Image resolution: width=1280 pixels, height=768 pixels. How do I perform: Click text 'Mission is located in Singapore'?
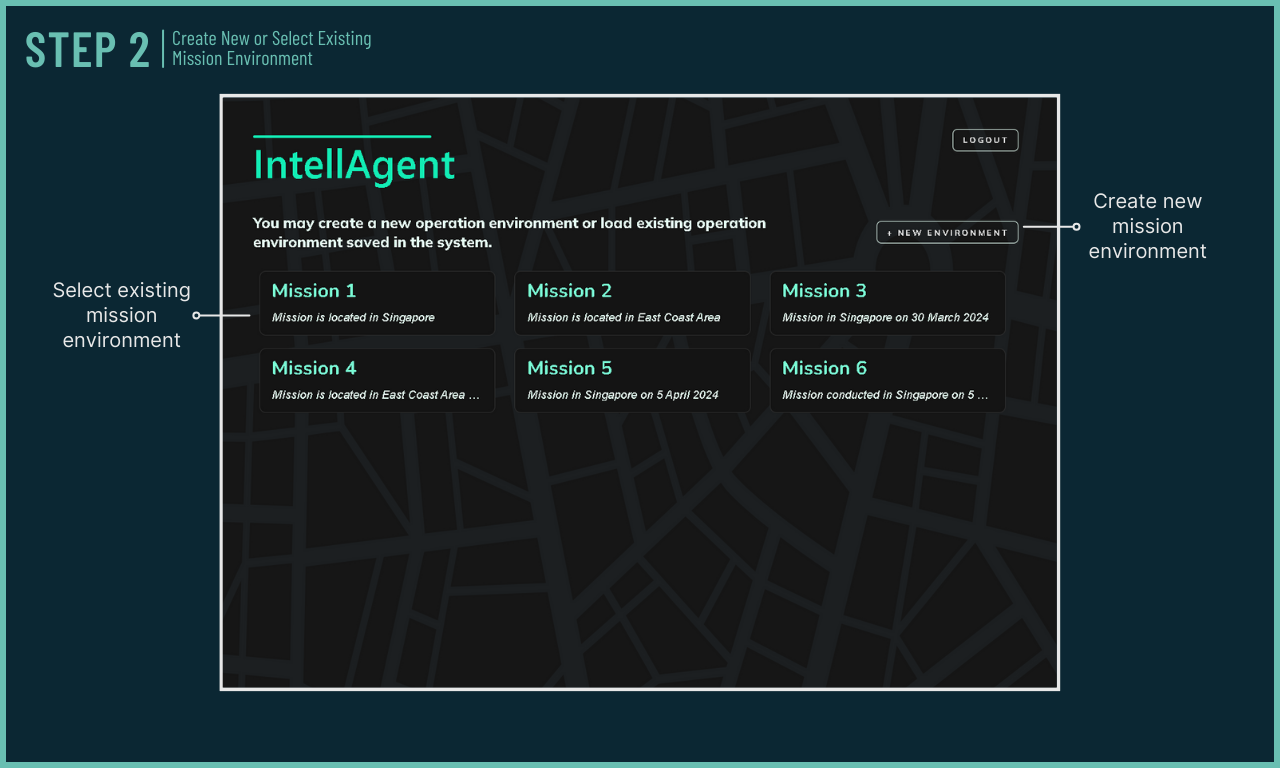[x=353, y=318]
